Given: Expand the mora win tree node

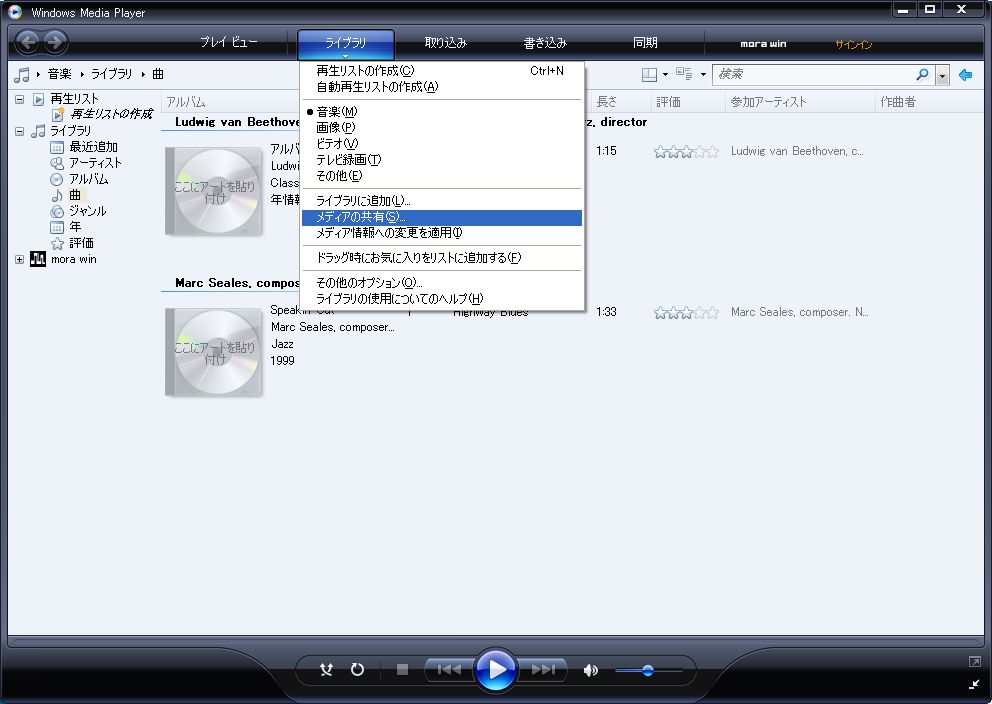Looking at the screenshot, I should (20, 259).
